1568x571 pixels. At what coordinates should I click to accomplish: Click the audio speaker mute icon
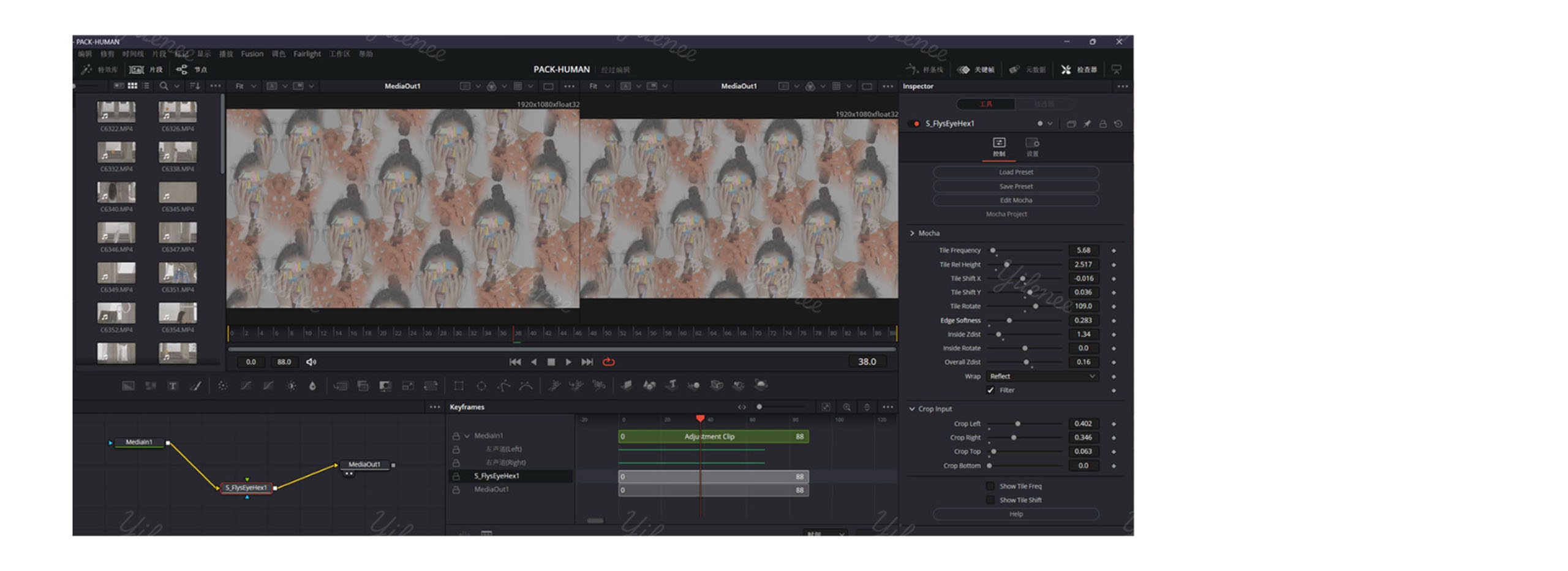(311, 362)
